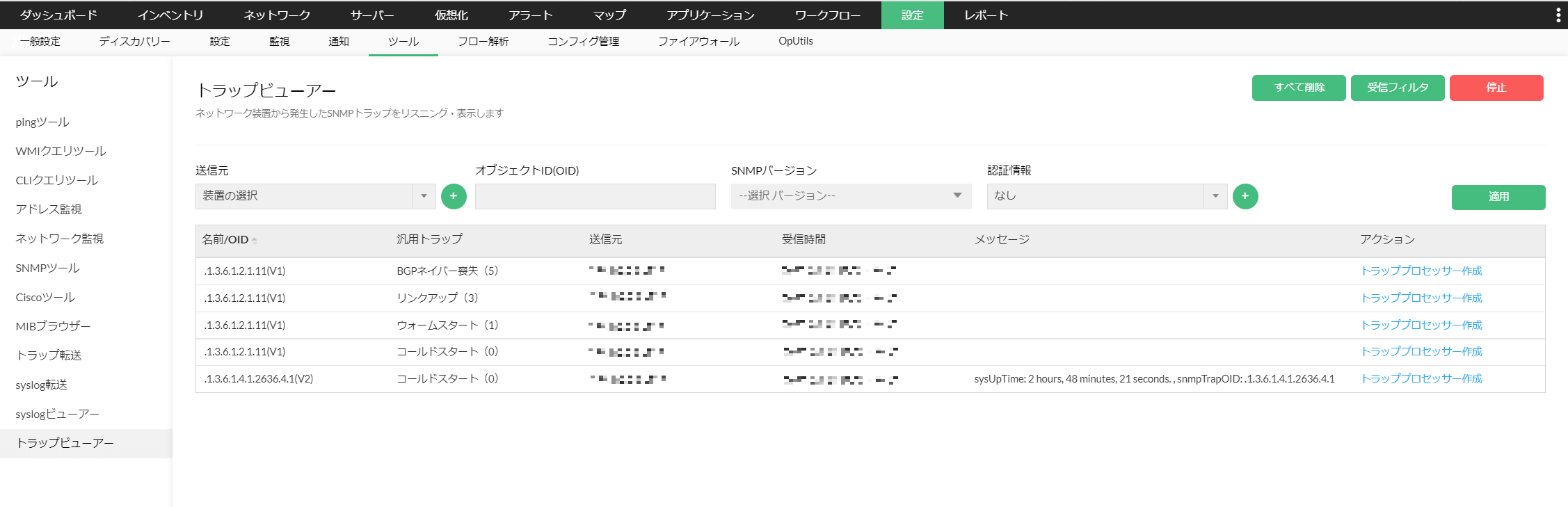Go to the OpUtils sub-tab
This screenshot has height=507, width=1568.
[796, 42]
